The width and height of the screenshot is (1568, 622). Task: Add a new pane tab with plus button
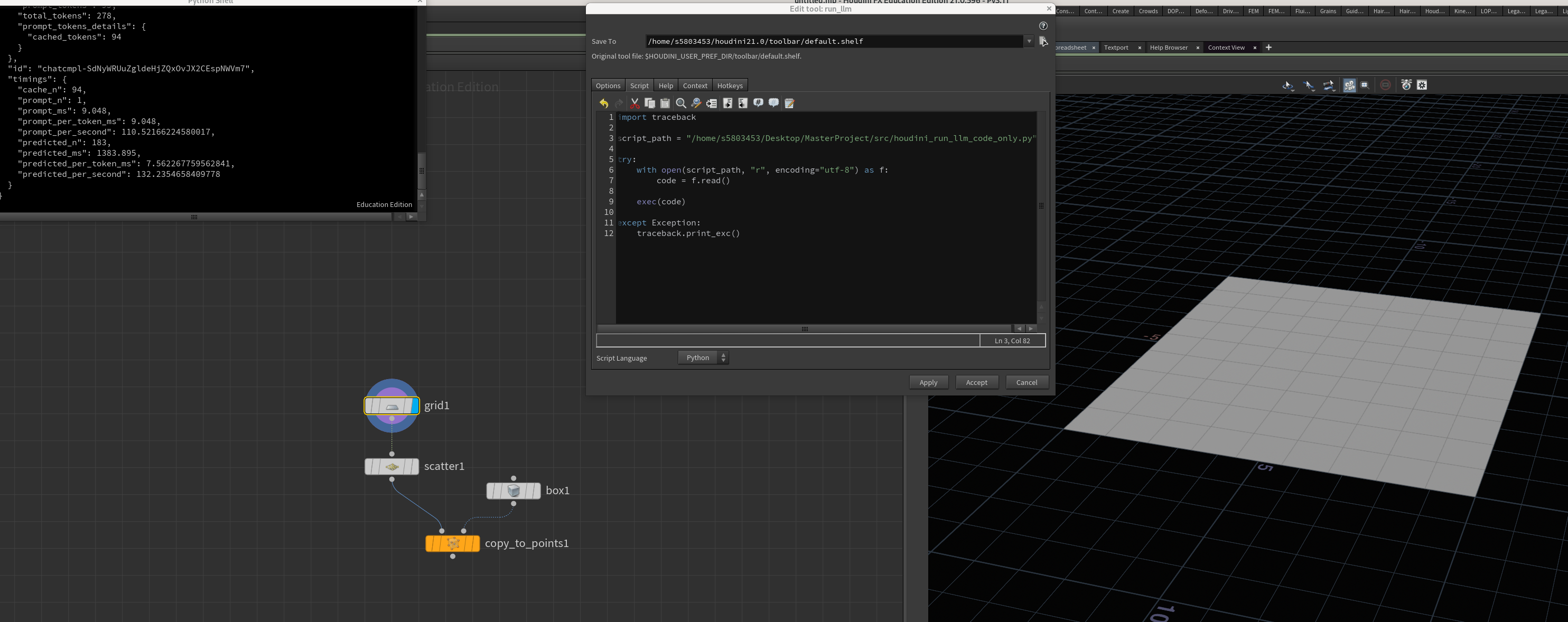tap(1268, 48)
